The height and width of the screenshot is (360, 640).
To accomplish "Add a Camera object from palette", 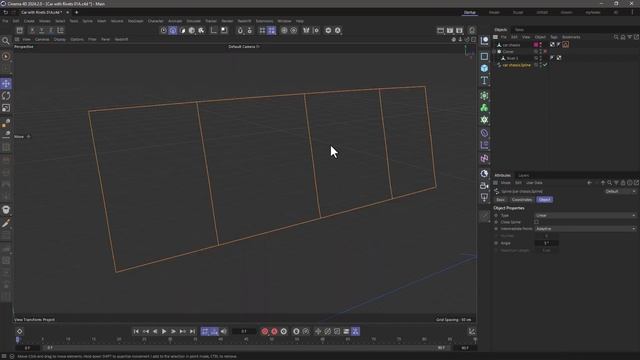I will (484, 186).
